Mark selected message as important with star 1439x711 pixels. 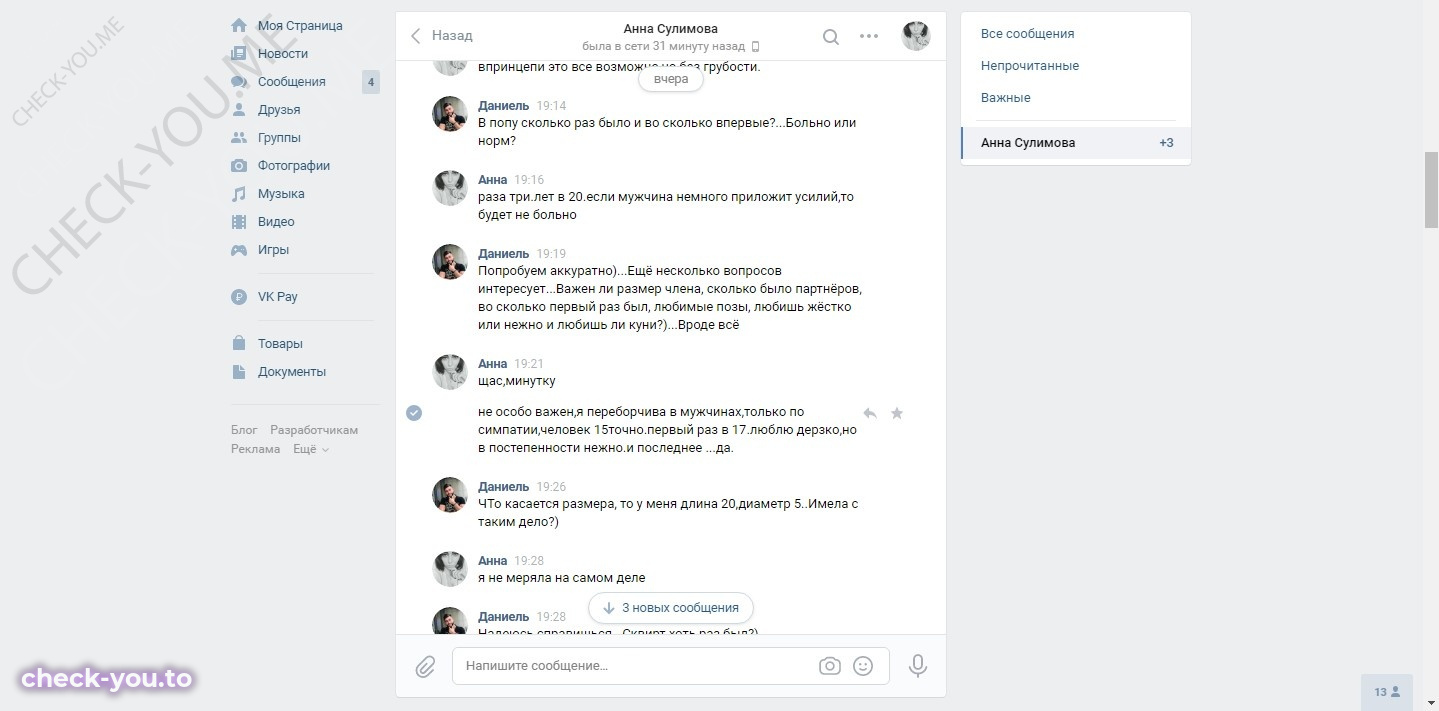(897, 413)
